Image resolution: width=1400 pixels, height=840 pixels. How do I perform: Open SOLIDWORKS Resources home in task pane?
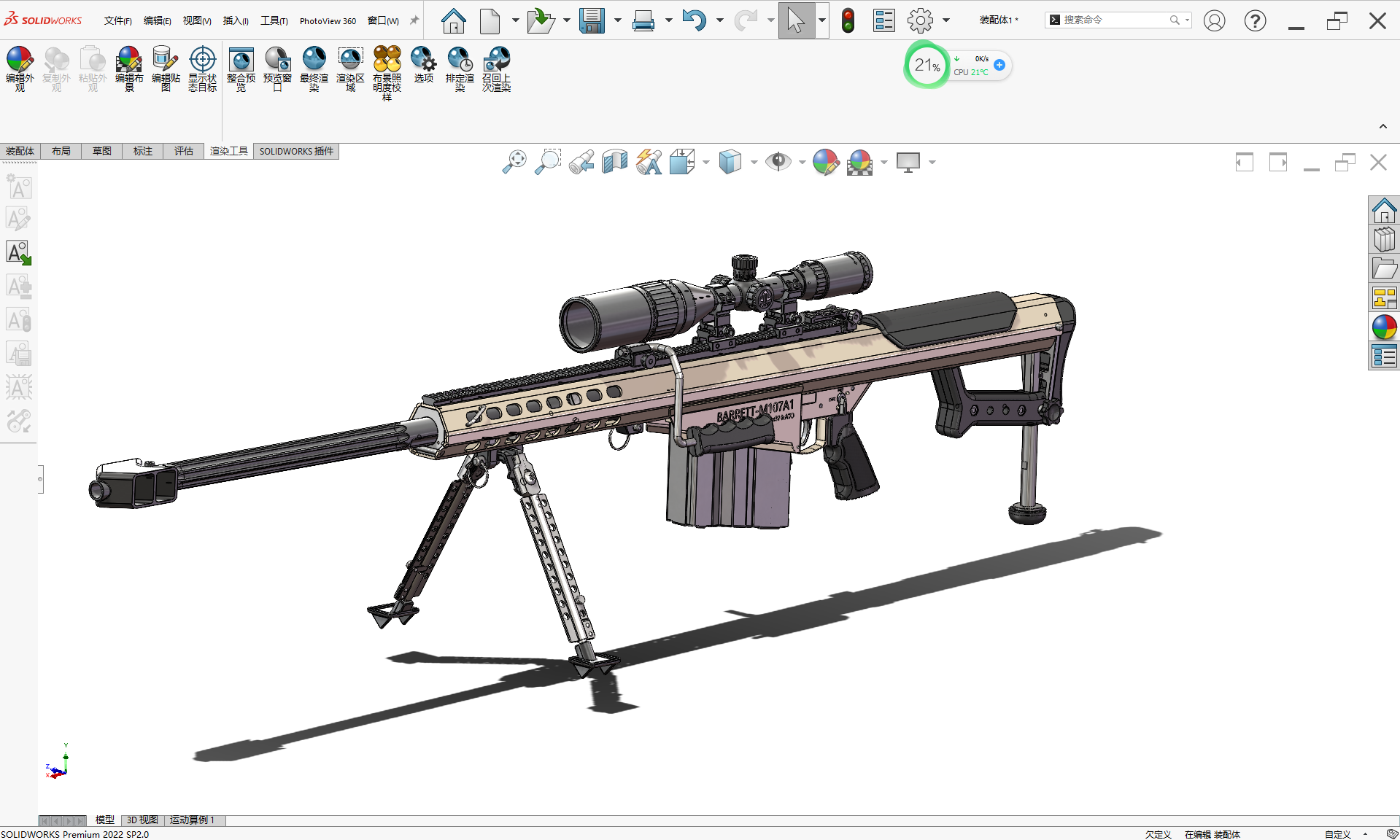tap(1384, 211)
